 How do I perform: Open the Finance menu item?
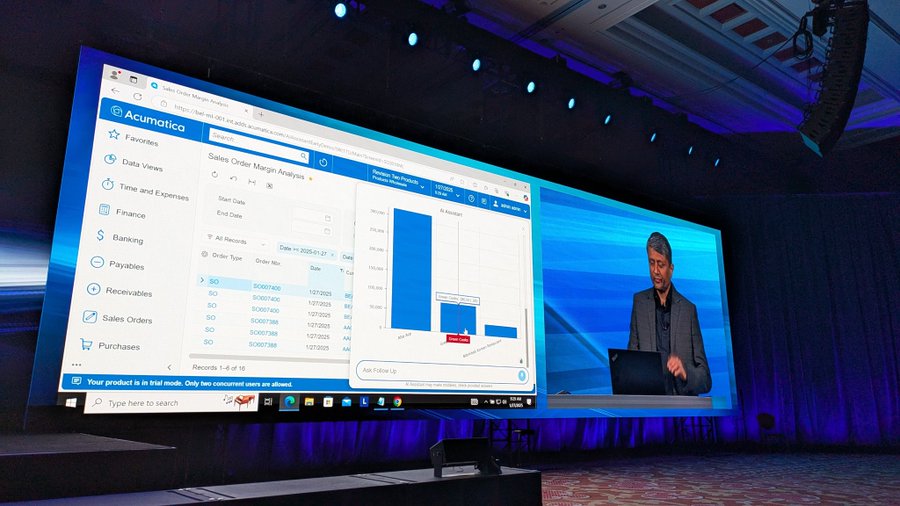click(x=129, y=213)
